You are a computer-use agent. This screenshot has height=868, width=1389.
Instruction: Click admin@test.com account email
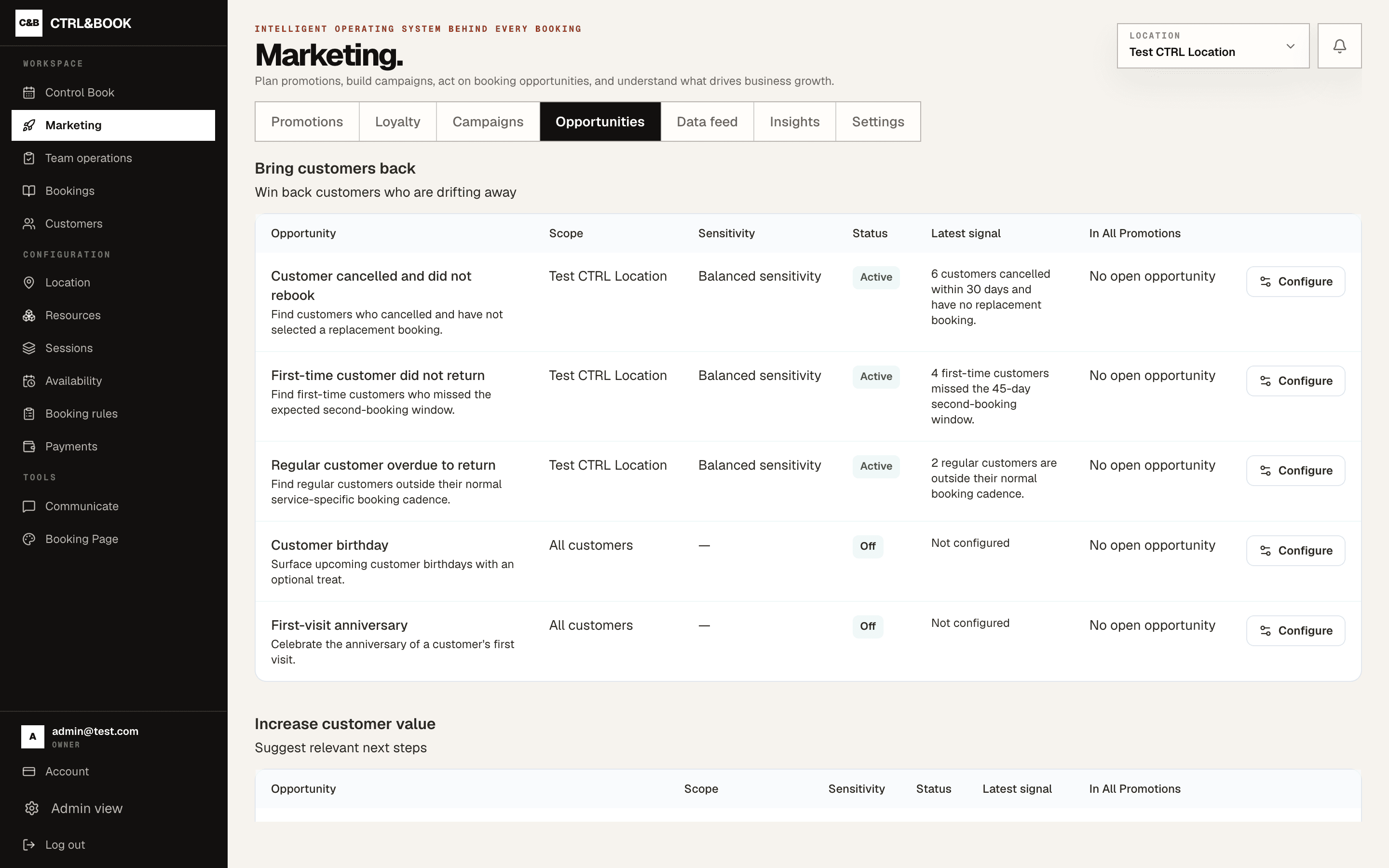coord(95,732)
